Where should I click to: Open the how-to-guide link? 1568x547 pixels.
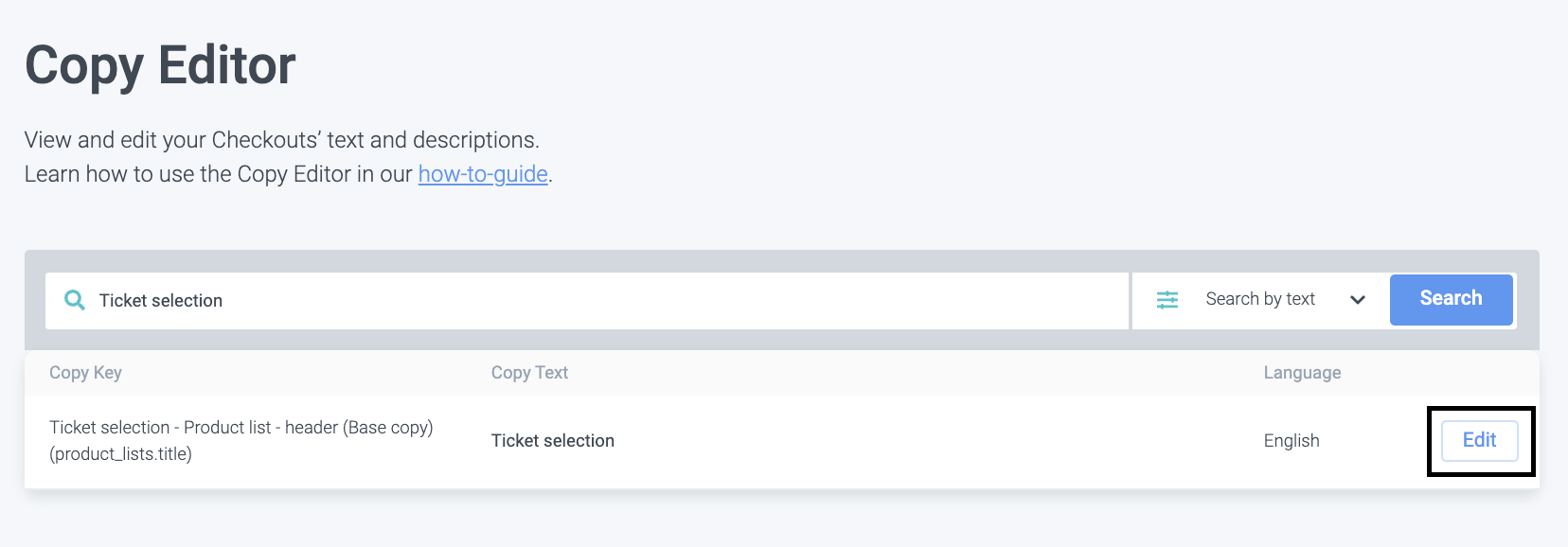483,174
